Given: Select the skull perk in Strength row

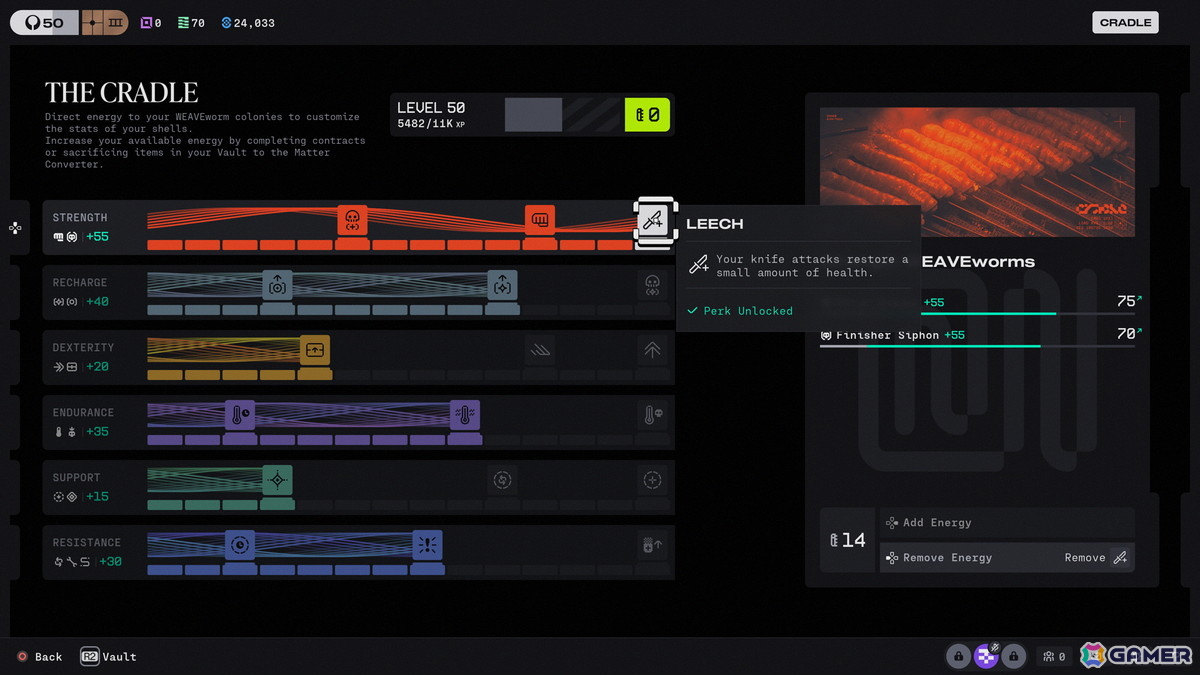Looking at the screenshot, I should point(352,220).
